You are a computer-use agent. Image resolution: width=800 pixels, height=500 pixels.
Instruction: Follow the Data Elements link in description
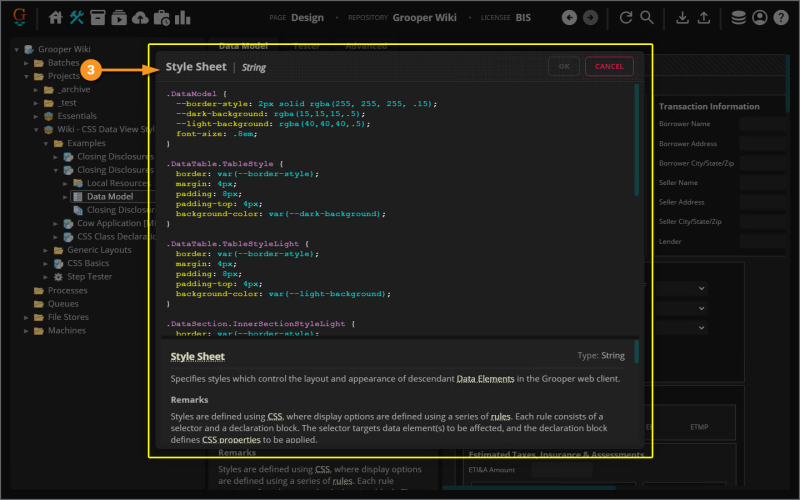click(x=486, y=379)
